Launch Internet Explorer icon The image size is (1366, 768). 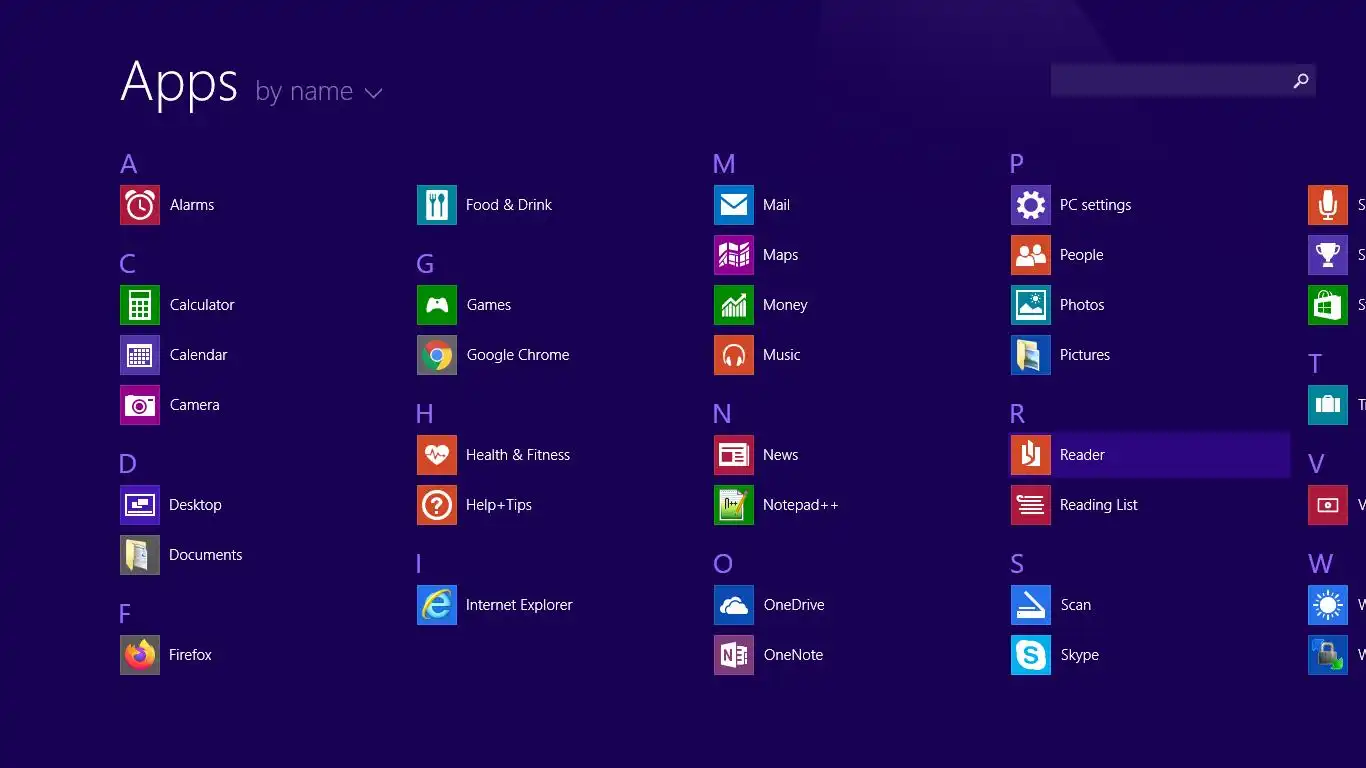[437, 605]
